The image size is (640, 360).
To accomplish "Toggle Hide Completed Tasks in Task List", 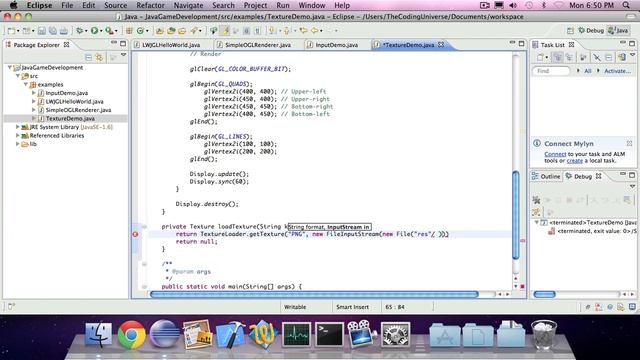I will click(597, 58).
